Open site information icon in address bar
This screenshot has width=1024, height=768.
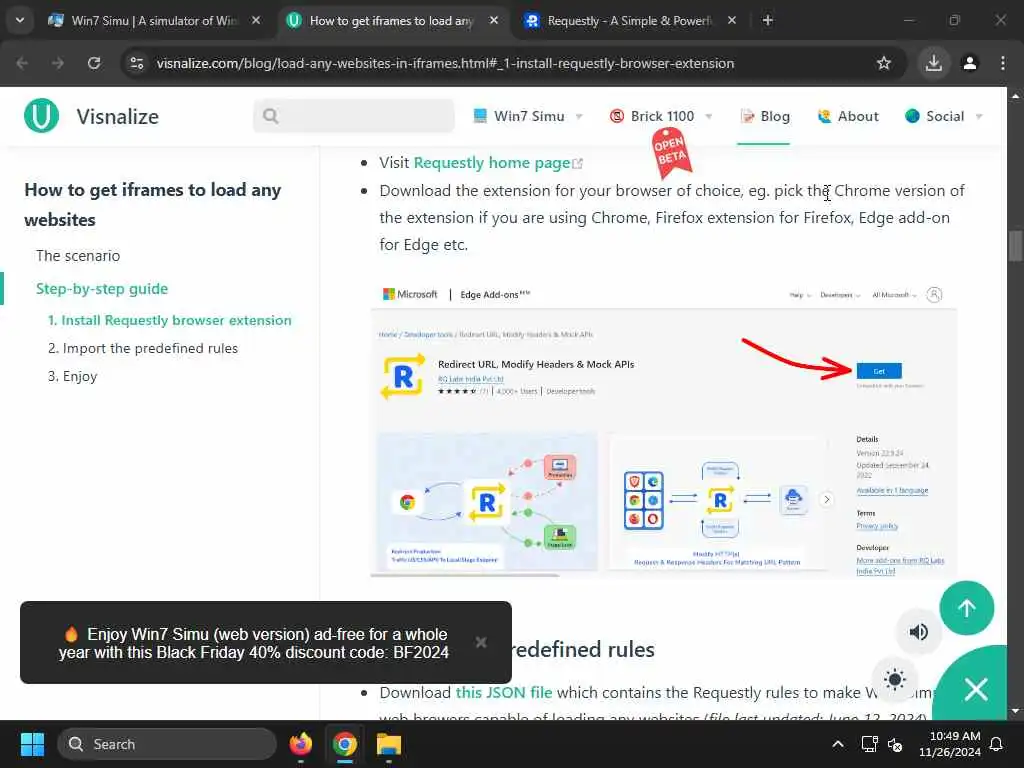[x=136, y=63]
